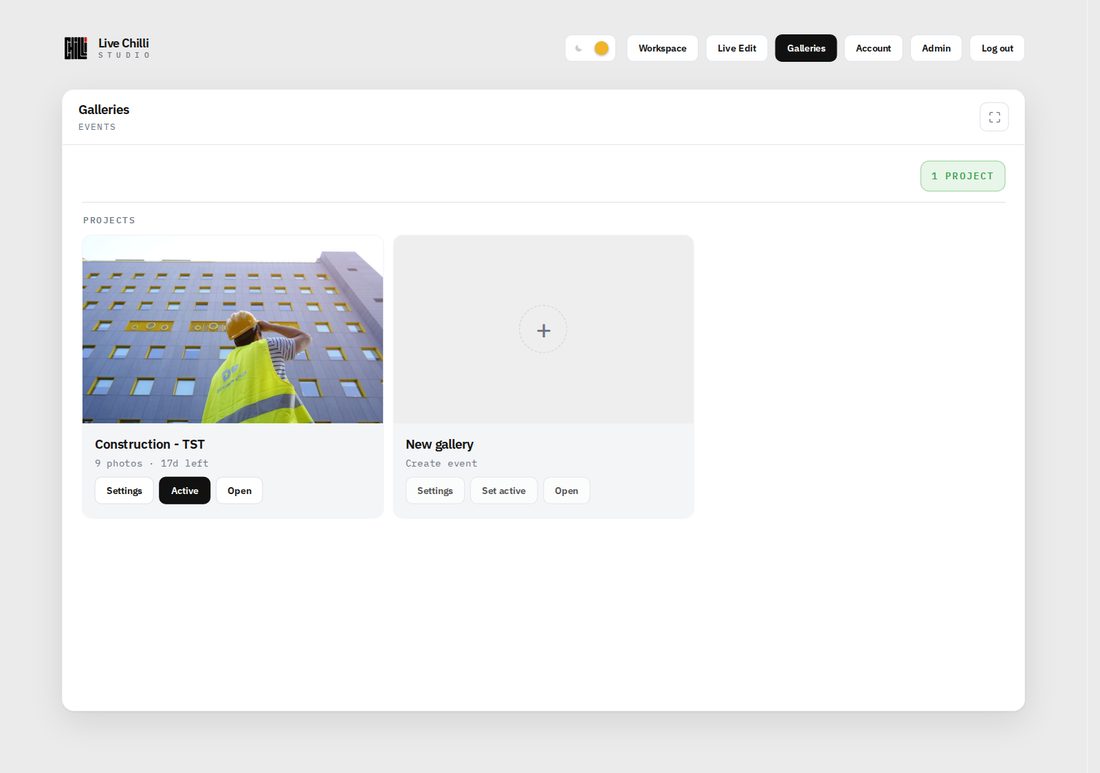Click the '9 photos · 17d left' text
Image resolution: width=1100 pixels, height=773 pixels.
pos(152,463)
